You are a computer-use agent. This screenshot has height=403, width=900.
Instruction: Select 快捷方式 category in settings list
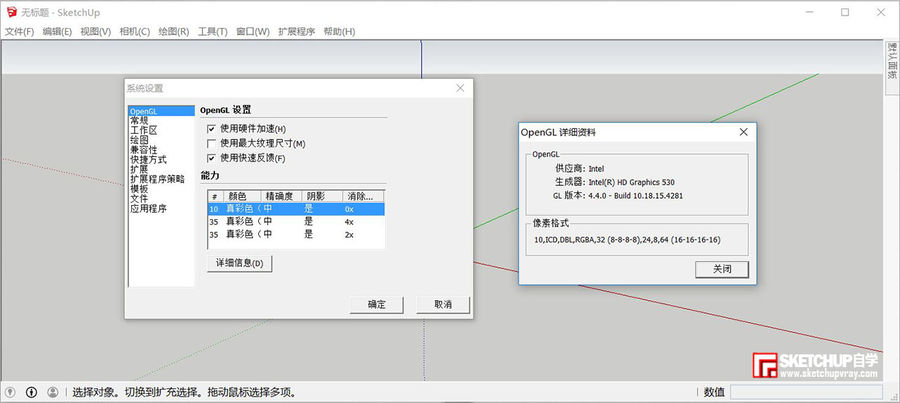162,160
